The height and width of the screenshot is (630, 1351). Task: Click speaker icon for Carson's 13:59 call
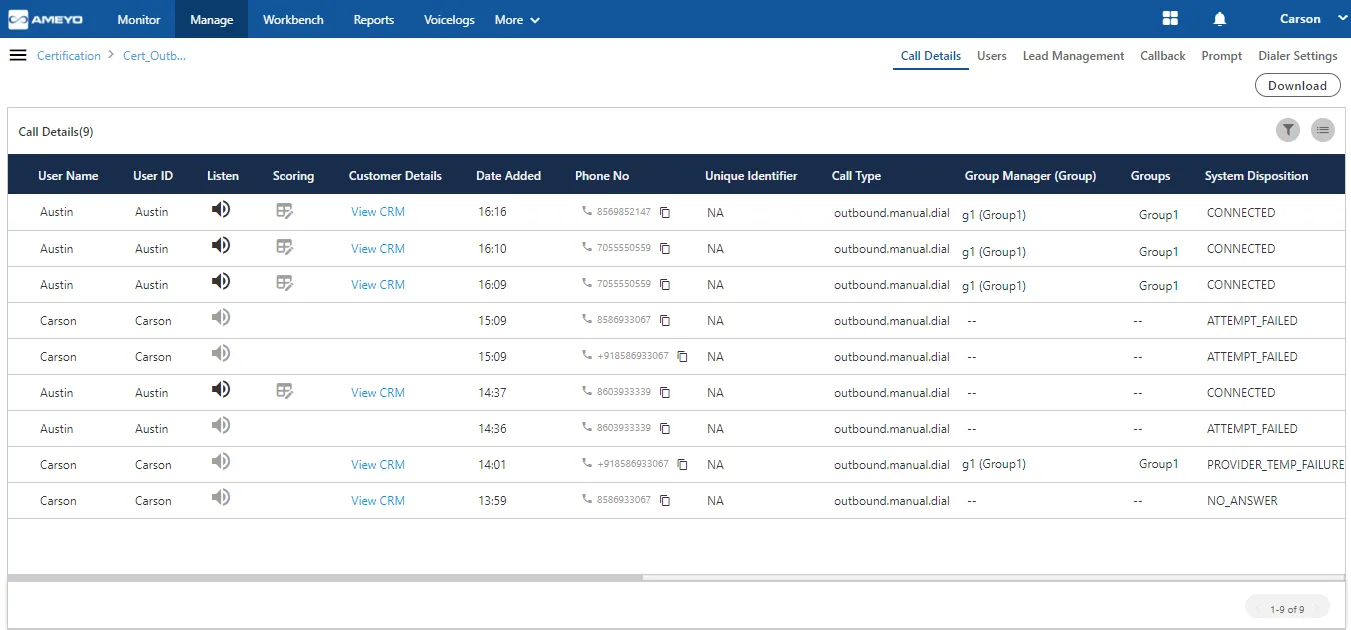pos(221,497)
